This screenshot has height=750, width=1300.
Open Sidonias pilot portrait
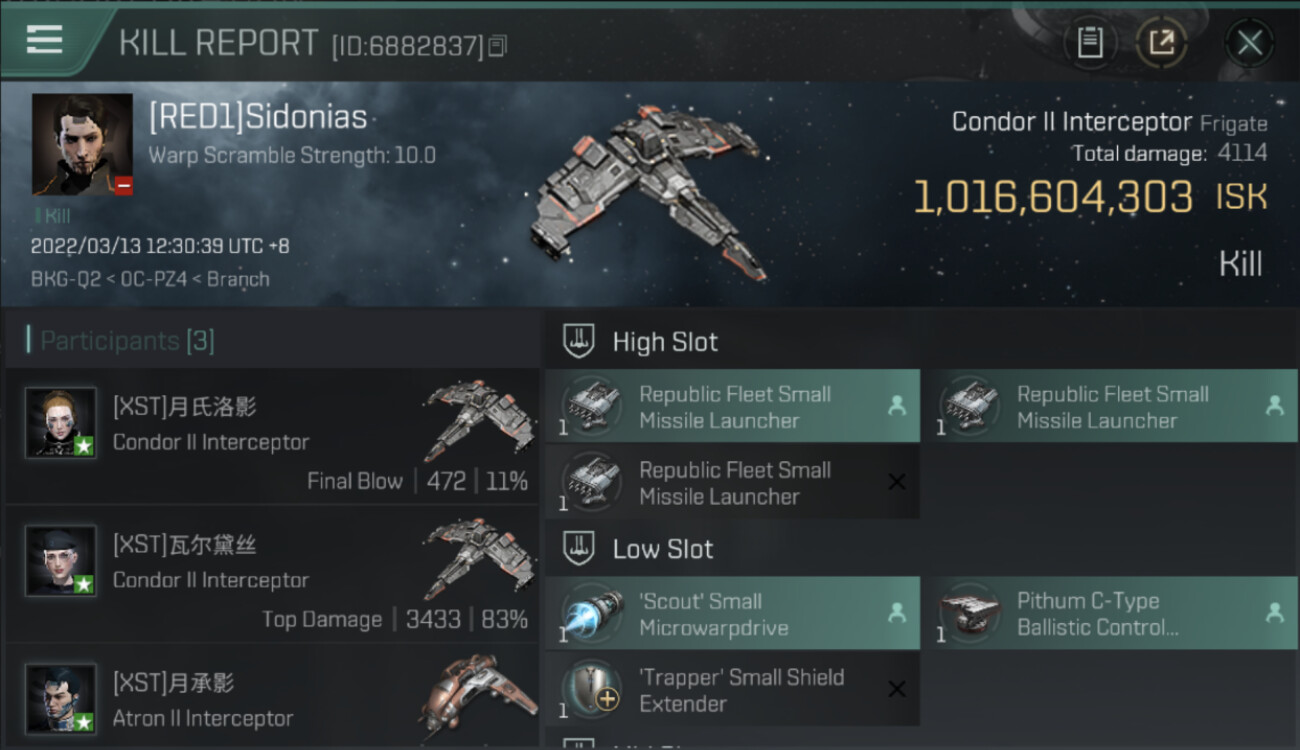[x=82, y=144]
